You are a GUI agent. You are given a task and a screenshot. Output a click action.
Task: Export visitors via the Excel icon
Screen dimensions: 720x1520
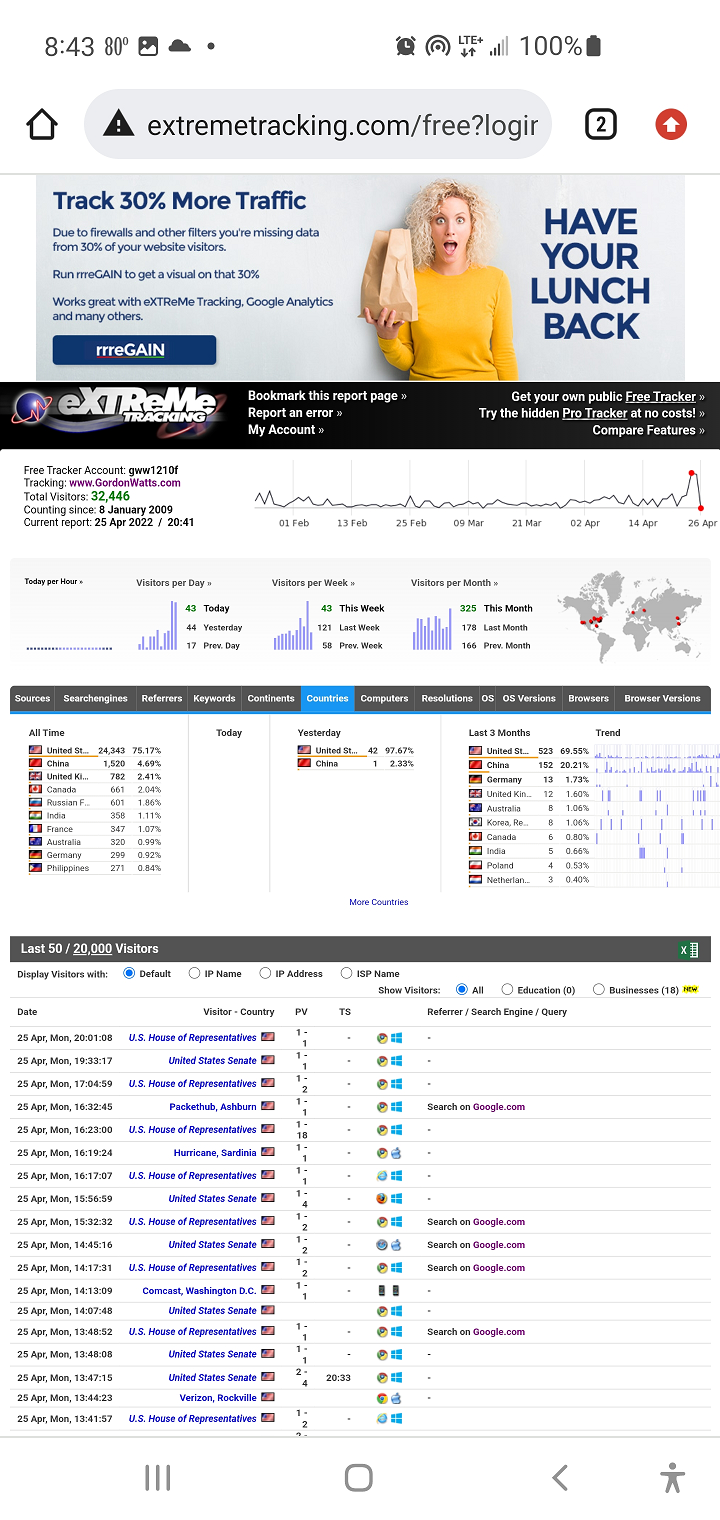[x=688, y=949]
